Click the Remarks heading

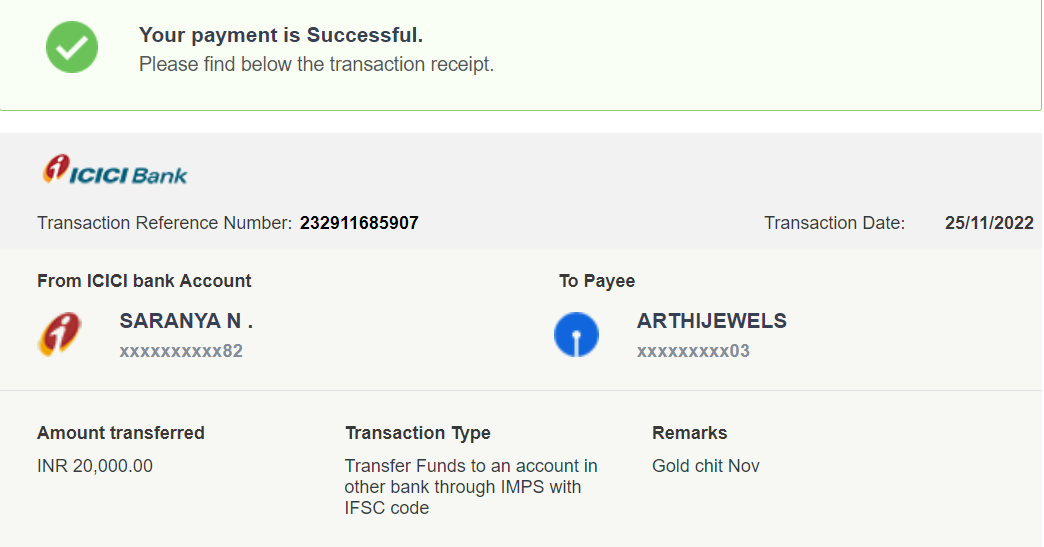point(689,433)
